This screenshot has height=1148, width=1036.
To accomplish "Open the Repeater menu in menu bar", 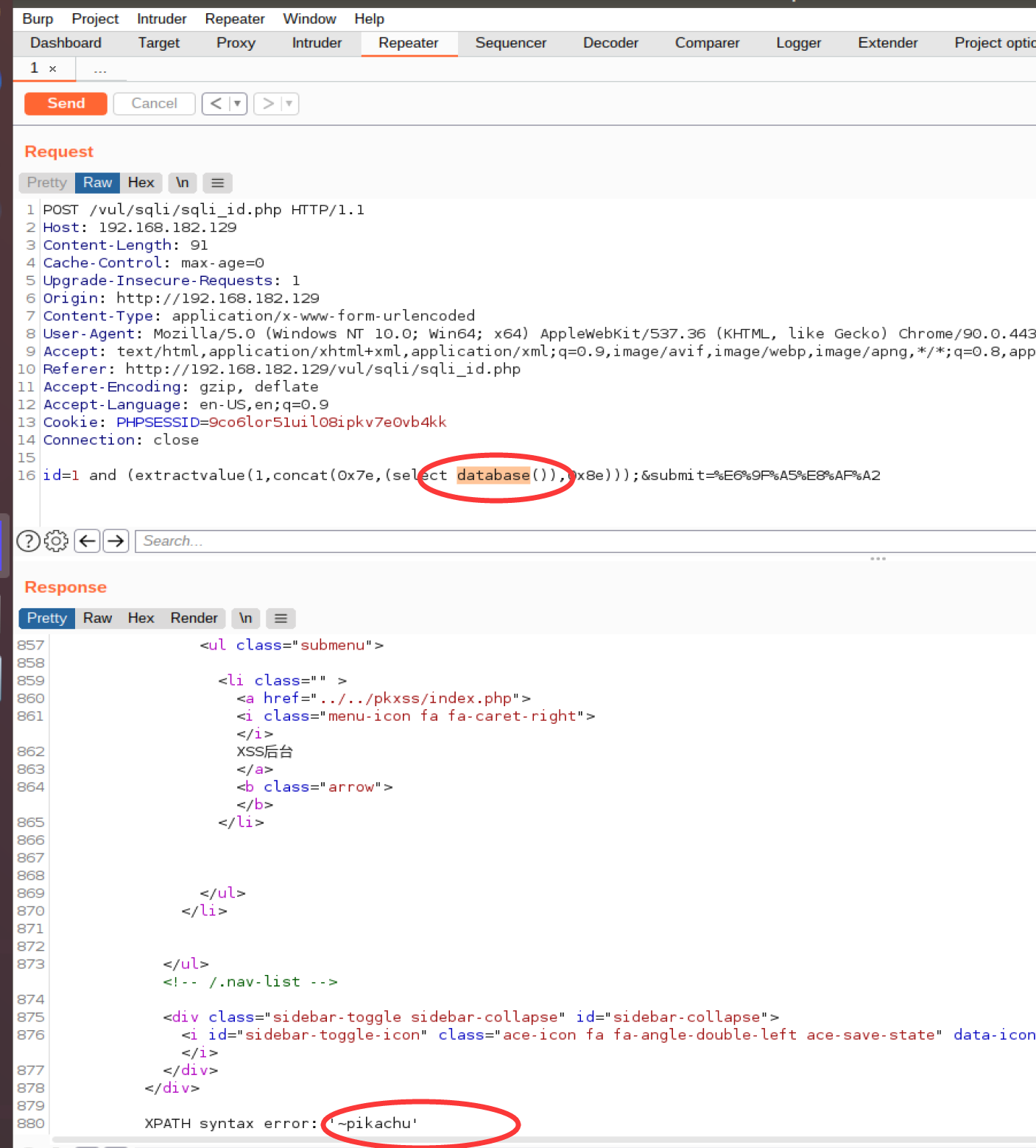I will (234, 18).
